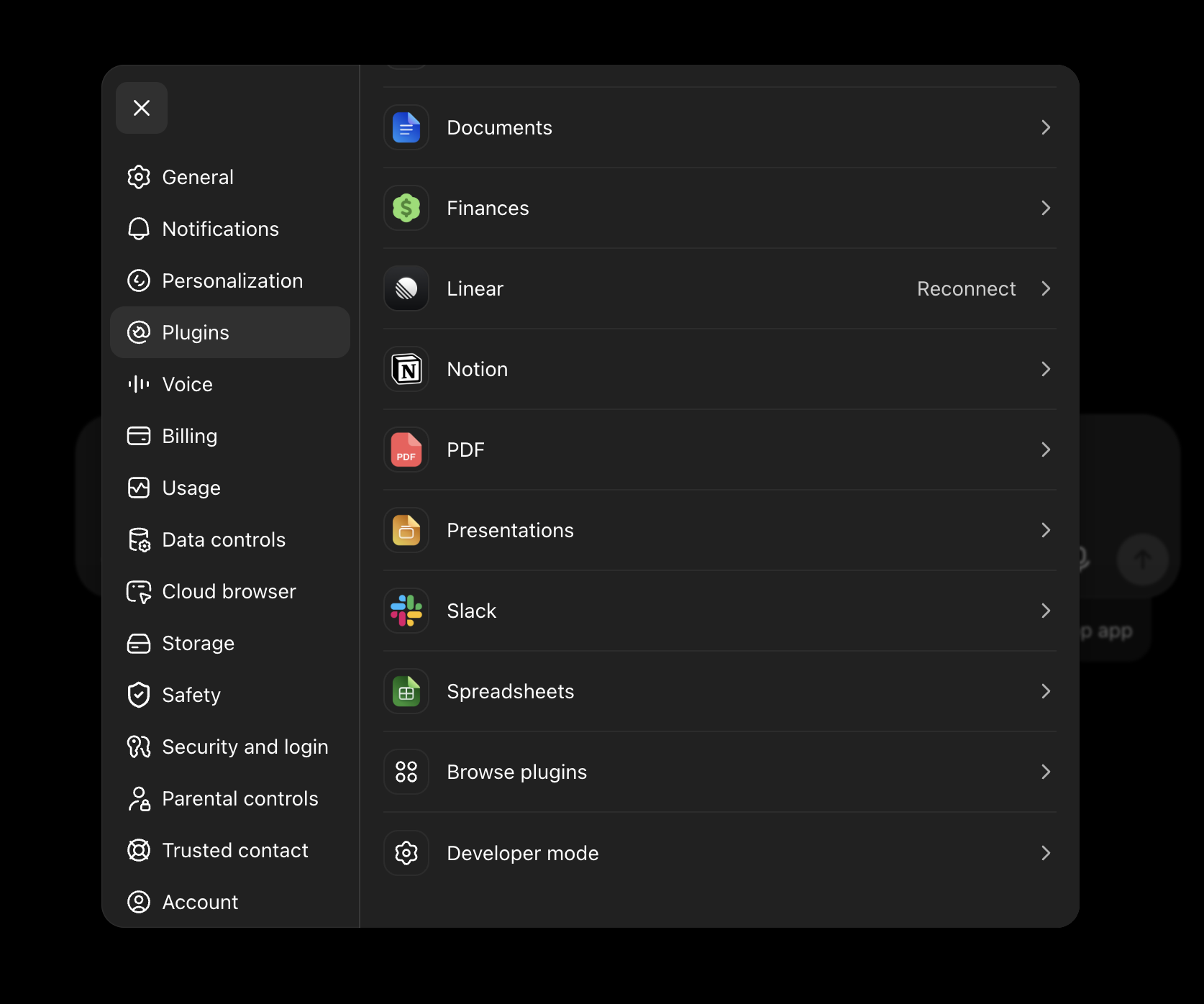Click the Cloud browser icon
This screenshot has width=1204, height=1004.
139,591
